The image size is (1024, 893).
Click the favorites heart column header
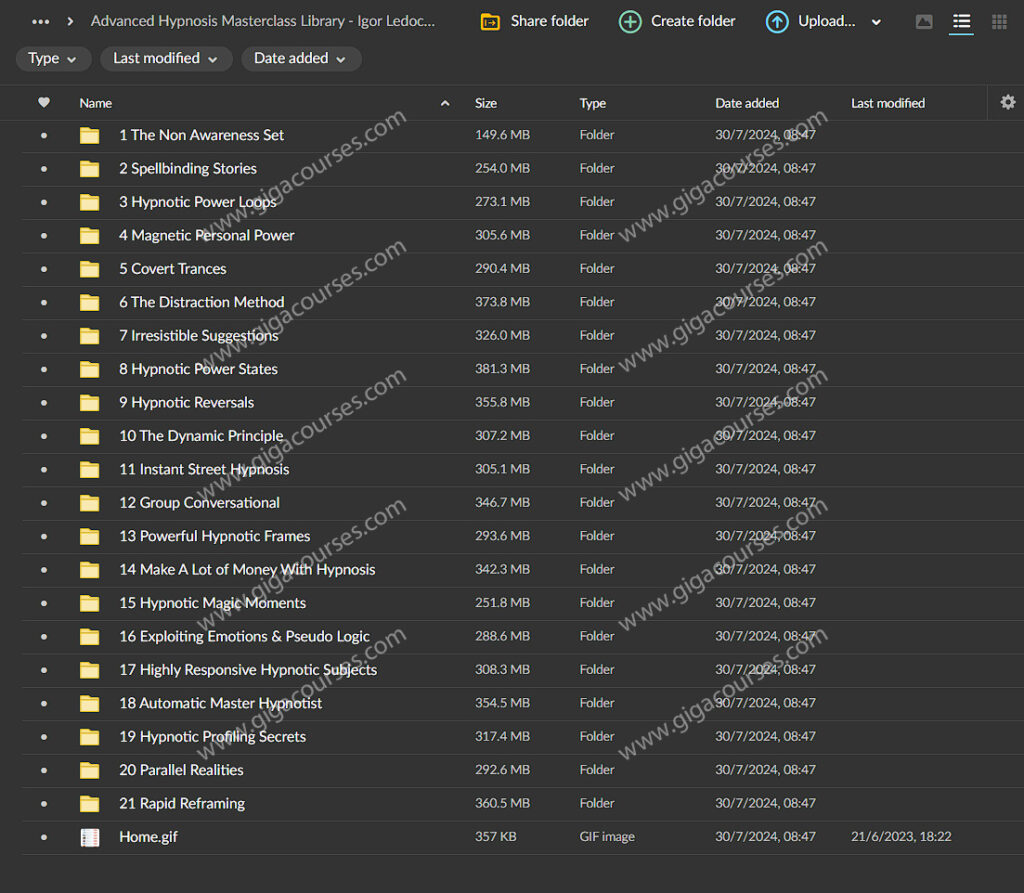point(43,102)
